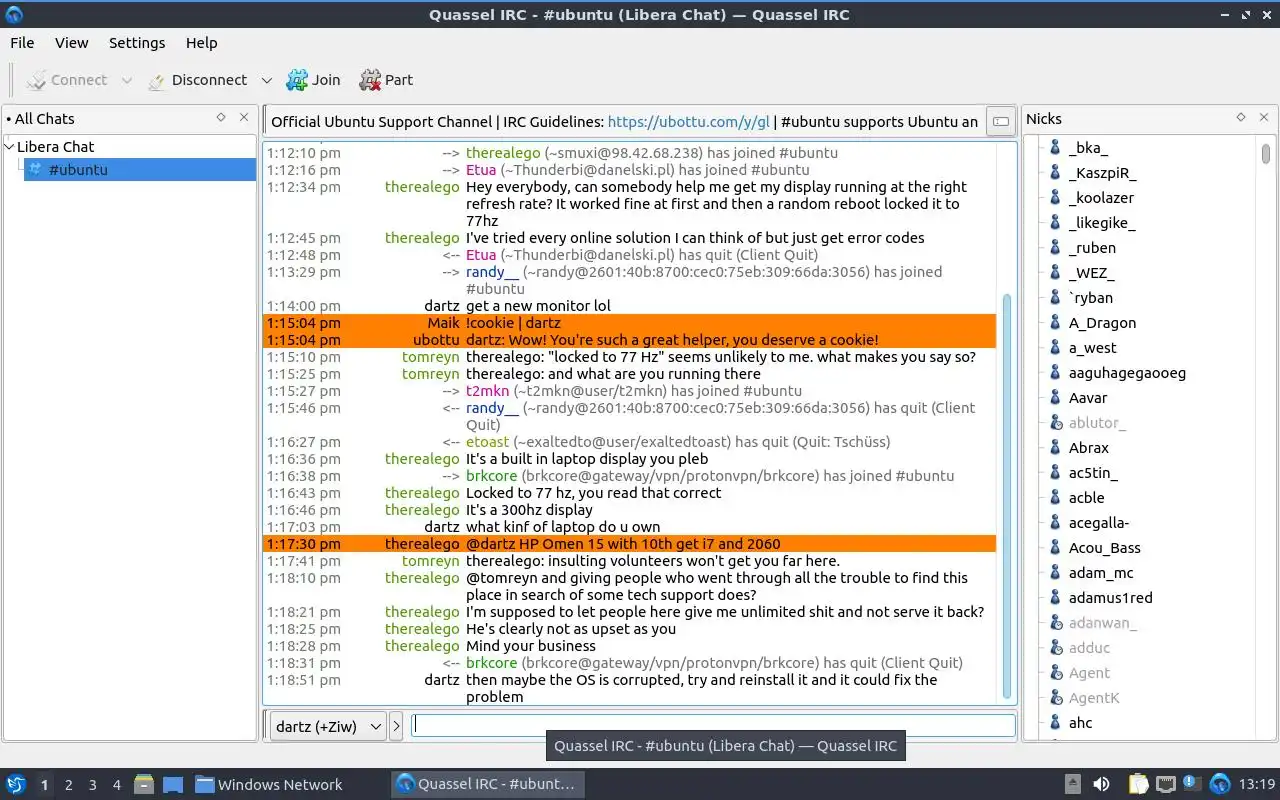Select nick ac5tin_ in the list
The image size is (1280, 800).
tap(1093, 473)
